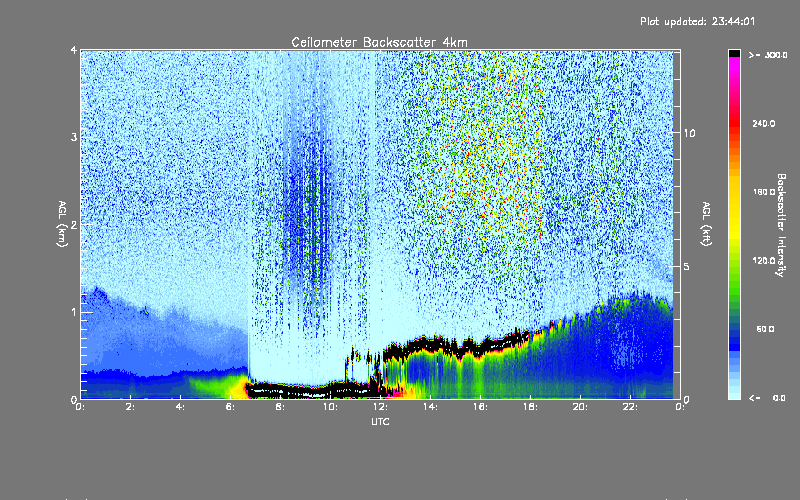Click the '1' tick on the km axis

pos(74,312)
